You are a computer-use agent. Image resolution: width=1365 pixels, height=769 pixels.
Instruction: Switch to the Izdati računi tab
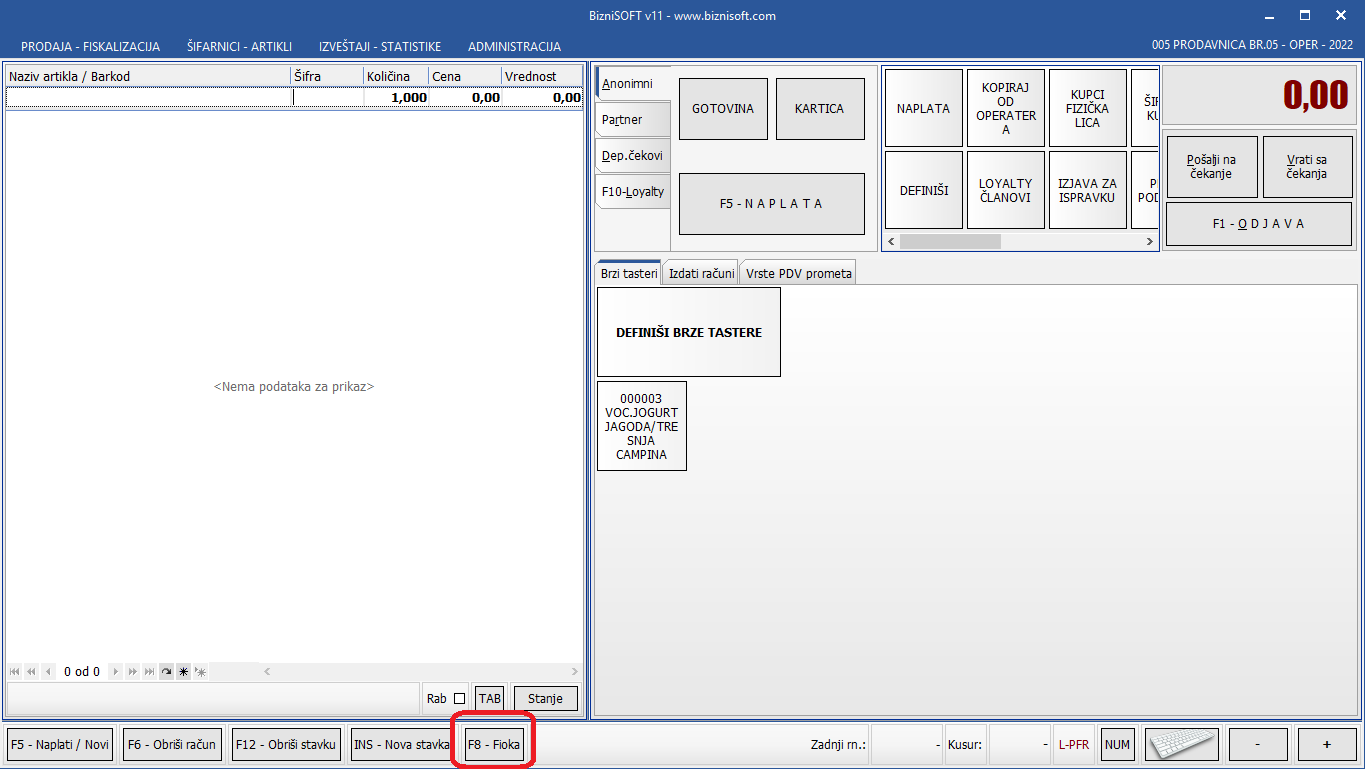point(701,273)
